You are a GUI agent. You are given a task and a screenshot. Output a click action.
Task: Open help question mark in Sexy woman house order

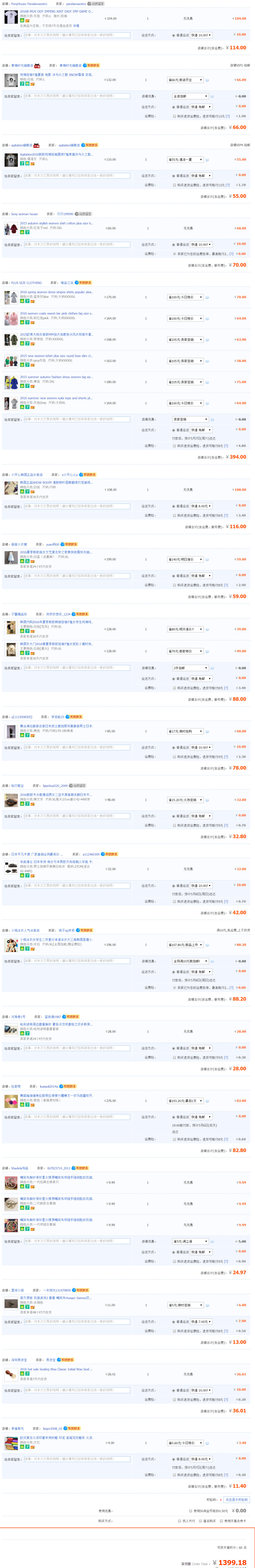(231, 254)
